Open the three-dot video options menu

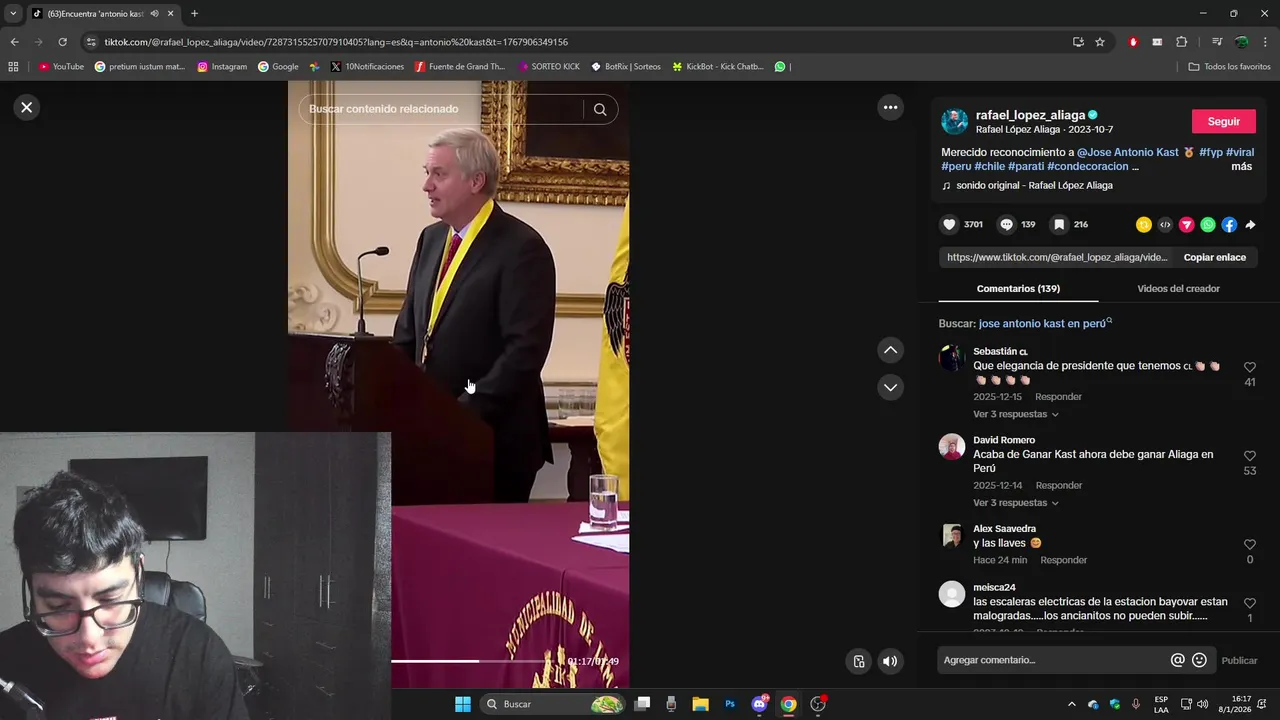point(890,107)
